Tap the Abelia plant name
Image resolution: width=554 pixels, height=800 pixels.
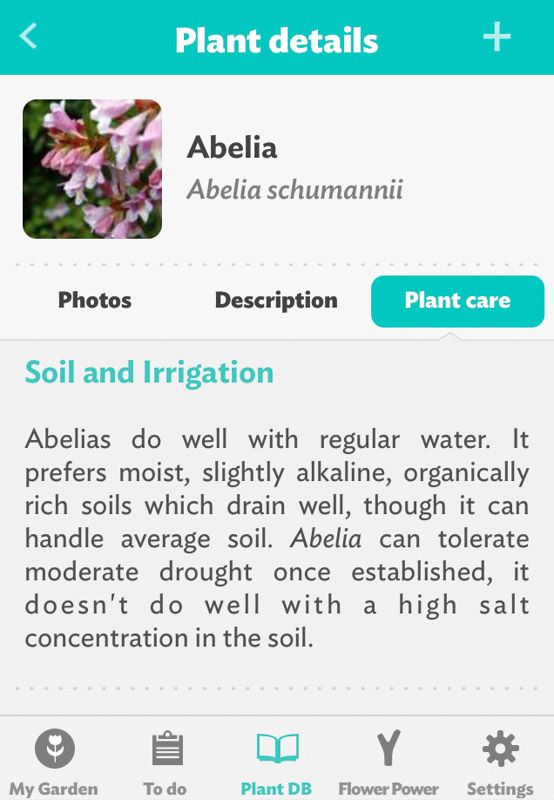pos(232,147)
